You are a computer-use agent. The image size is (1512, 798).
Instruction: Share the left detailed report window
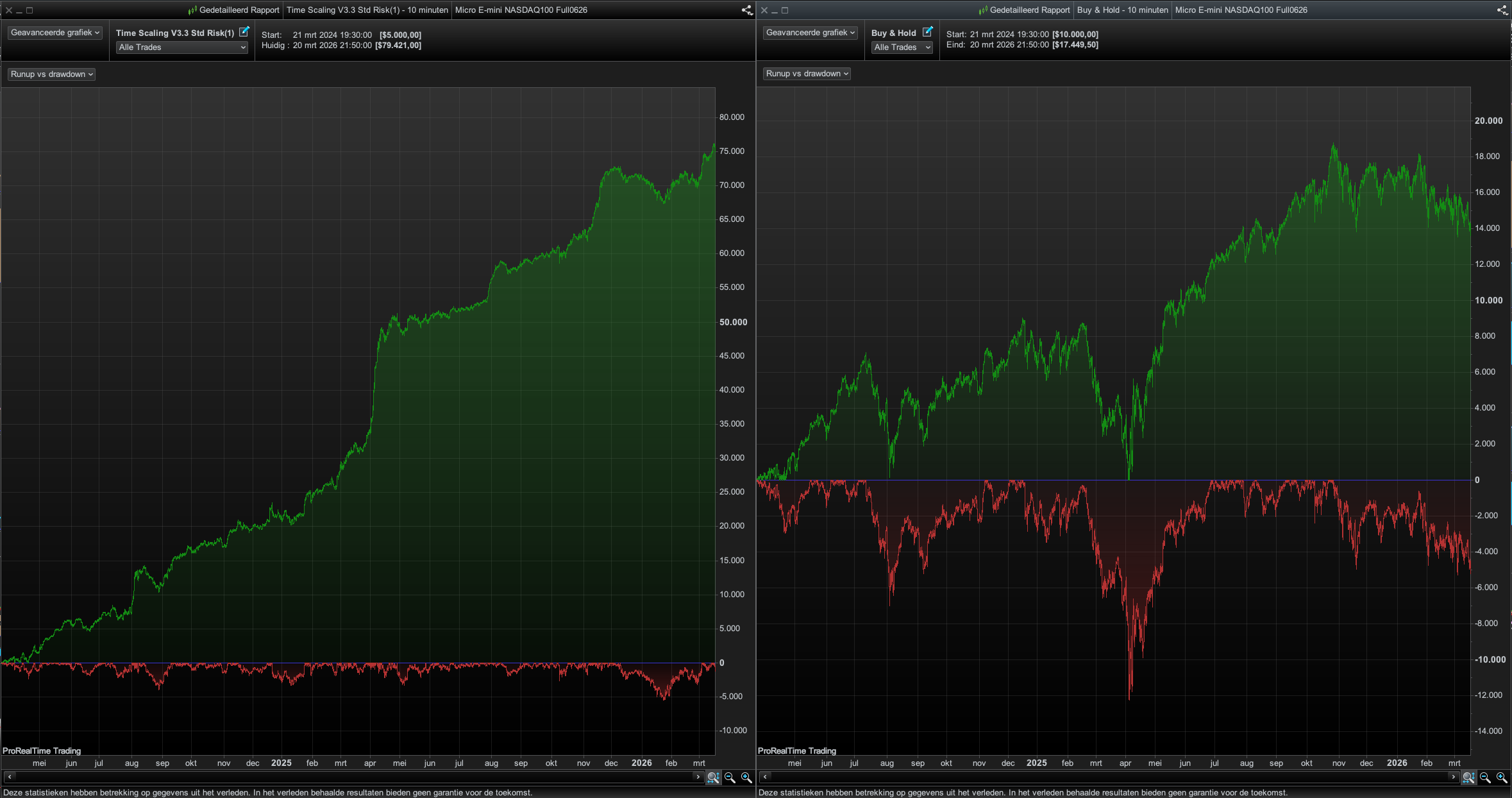[746, 10]
